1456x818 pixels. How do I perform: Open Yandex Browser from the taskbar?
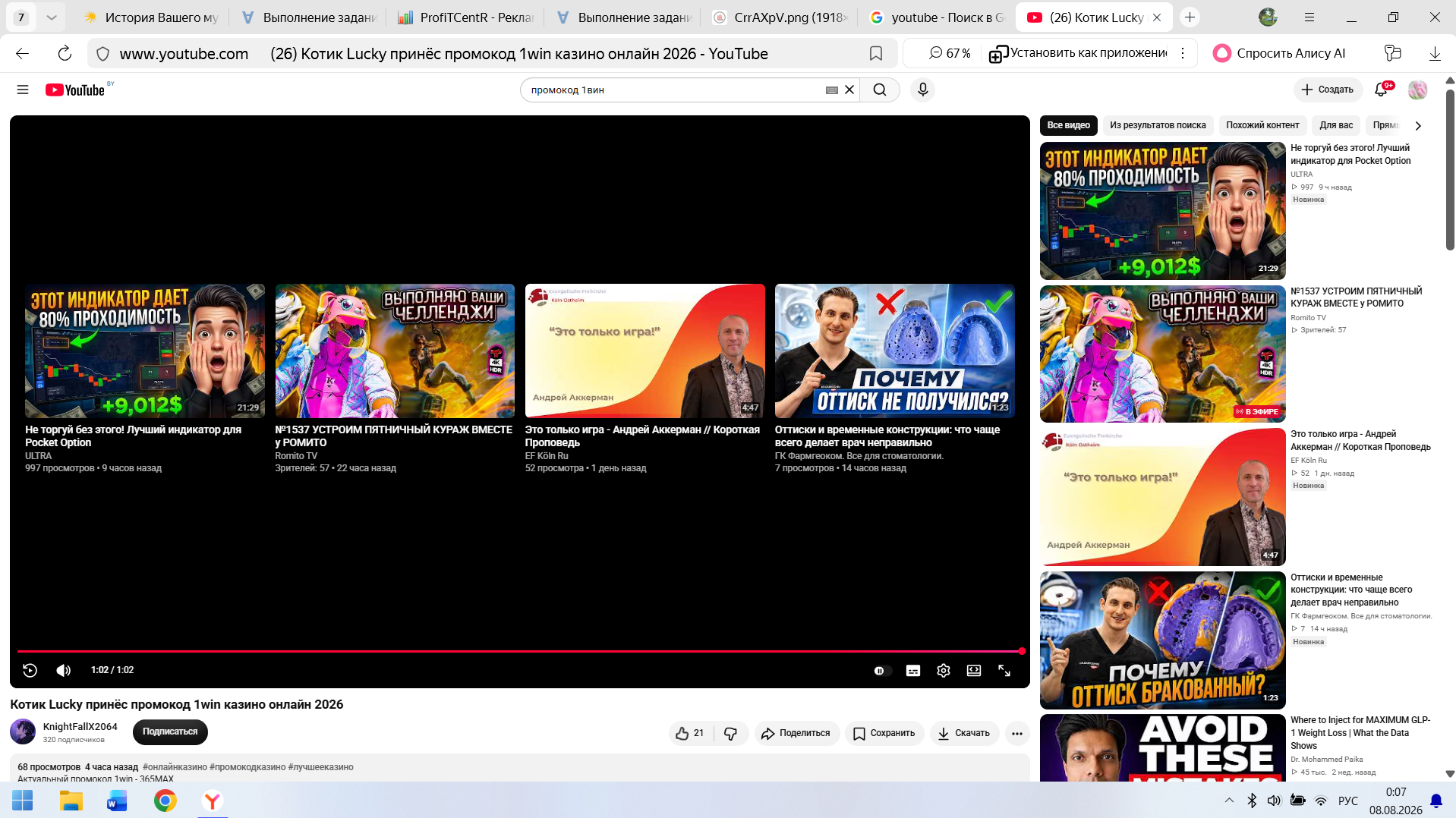(213, 801)
